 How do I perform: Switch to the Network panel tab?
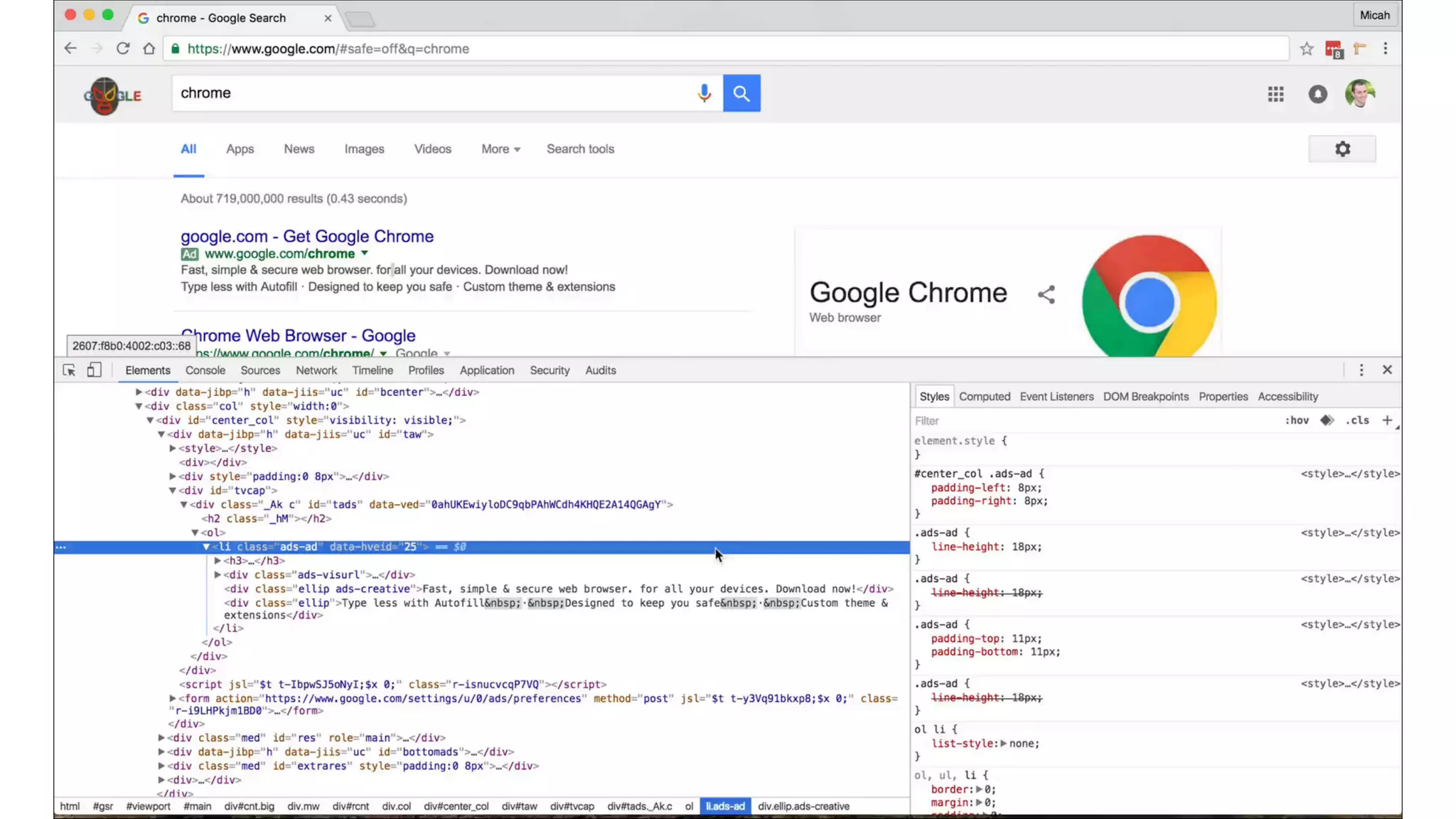click(x=316, y=370)
